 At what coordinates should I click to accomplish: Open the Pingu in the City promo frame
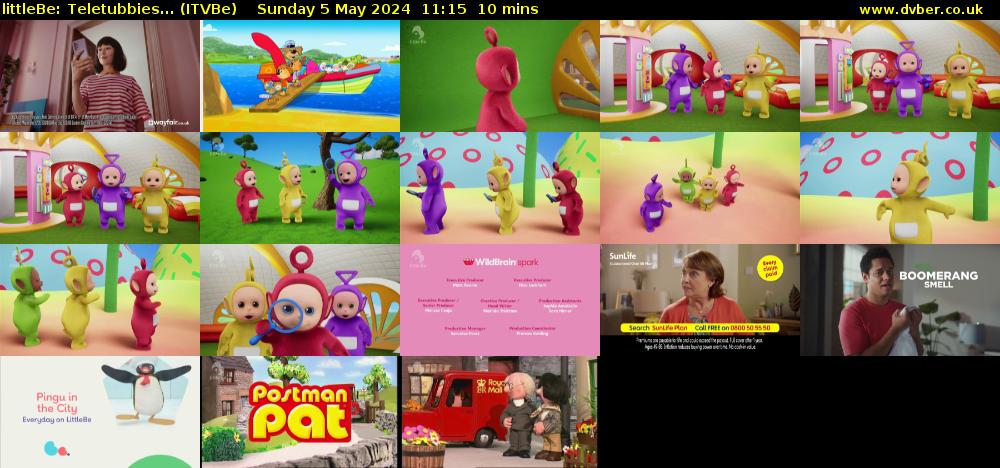[100, 412]
